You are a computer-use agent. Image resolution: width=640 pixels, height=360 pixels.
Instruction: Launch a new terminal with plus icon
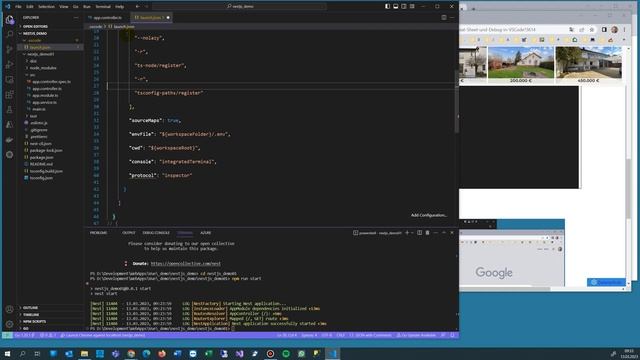coord(407,233)
